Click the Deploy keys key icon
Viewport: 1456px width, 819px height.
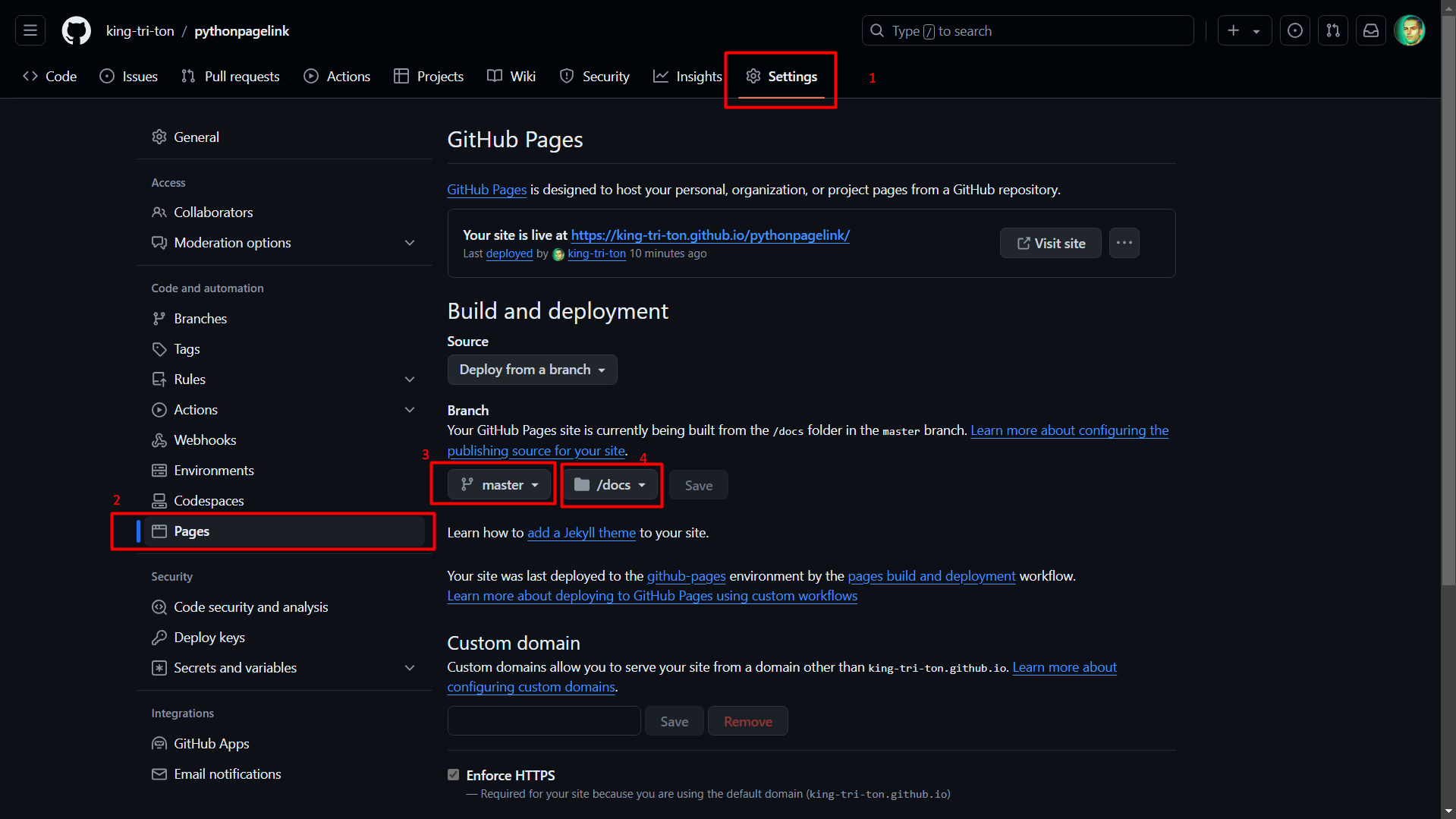(x=159, y=638)
